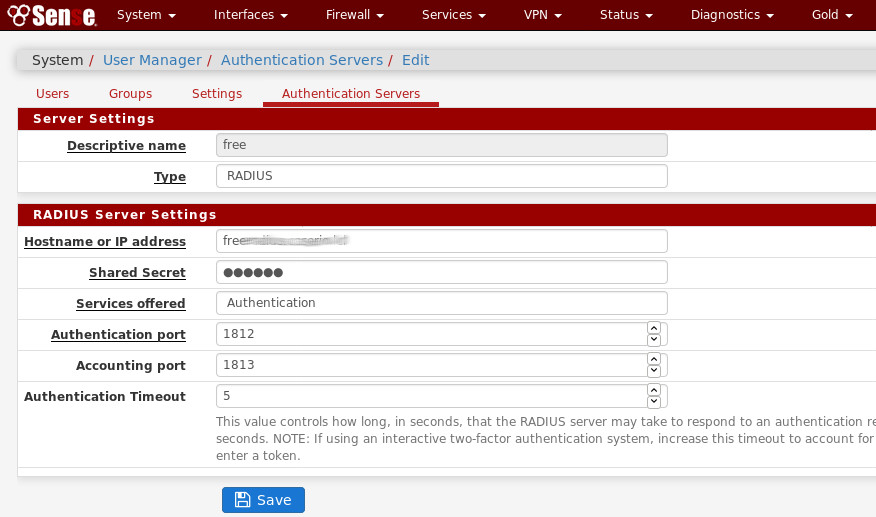The image size is (876, 517).
Task: Select the Services offered field
Action: pos(441,303)
